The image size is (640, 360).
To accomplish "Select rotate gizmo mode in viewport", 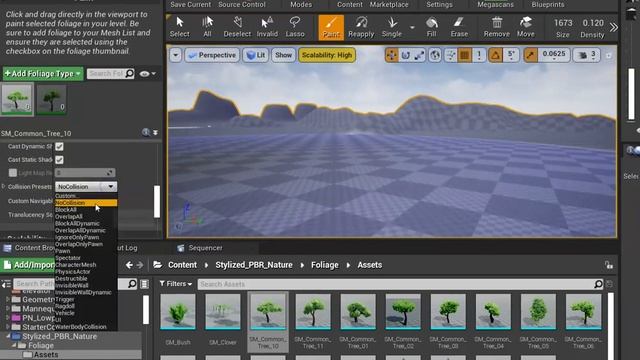I will click(x=405, y=55).
